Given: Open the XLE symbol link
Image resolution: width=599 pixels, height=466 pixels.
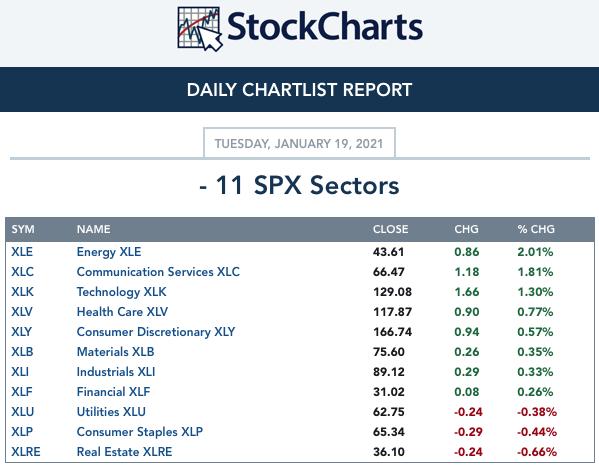Looking at the screenshot, I should 22,252.
